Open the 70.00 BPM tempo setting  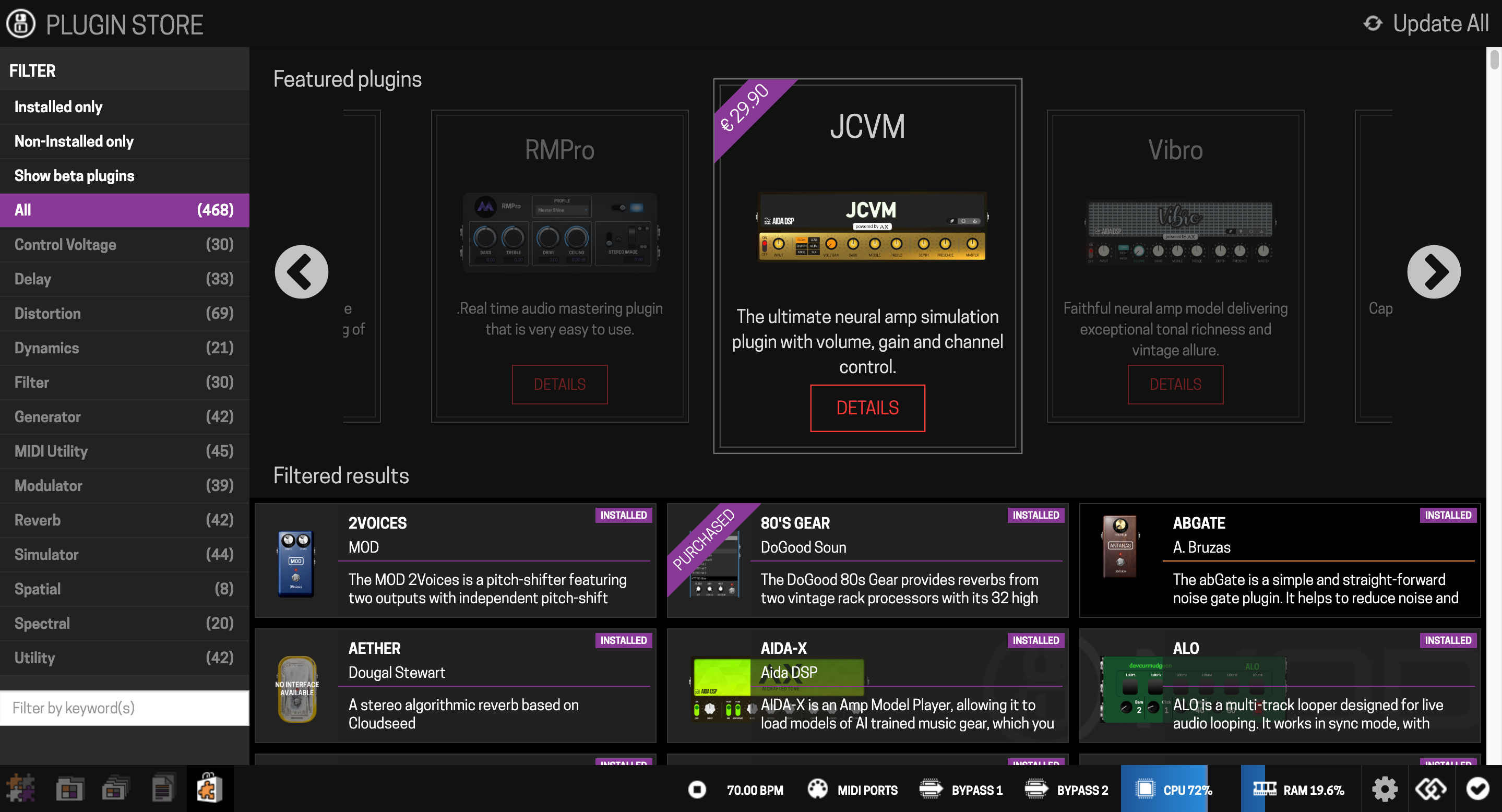(755, 790)
